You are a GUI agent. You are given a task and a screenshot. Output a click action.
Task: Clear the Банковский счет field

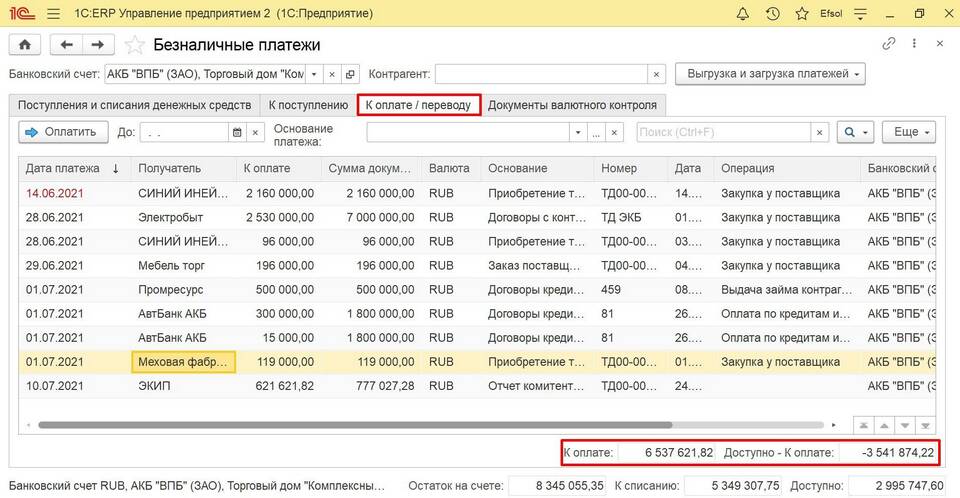pyautogui.click(x=332, y=74)
